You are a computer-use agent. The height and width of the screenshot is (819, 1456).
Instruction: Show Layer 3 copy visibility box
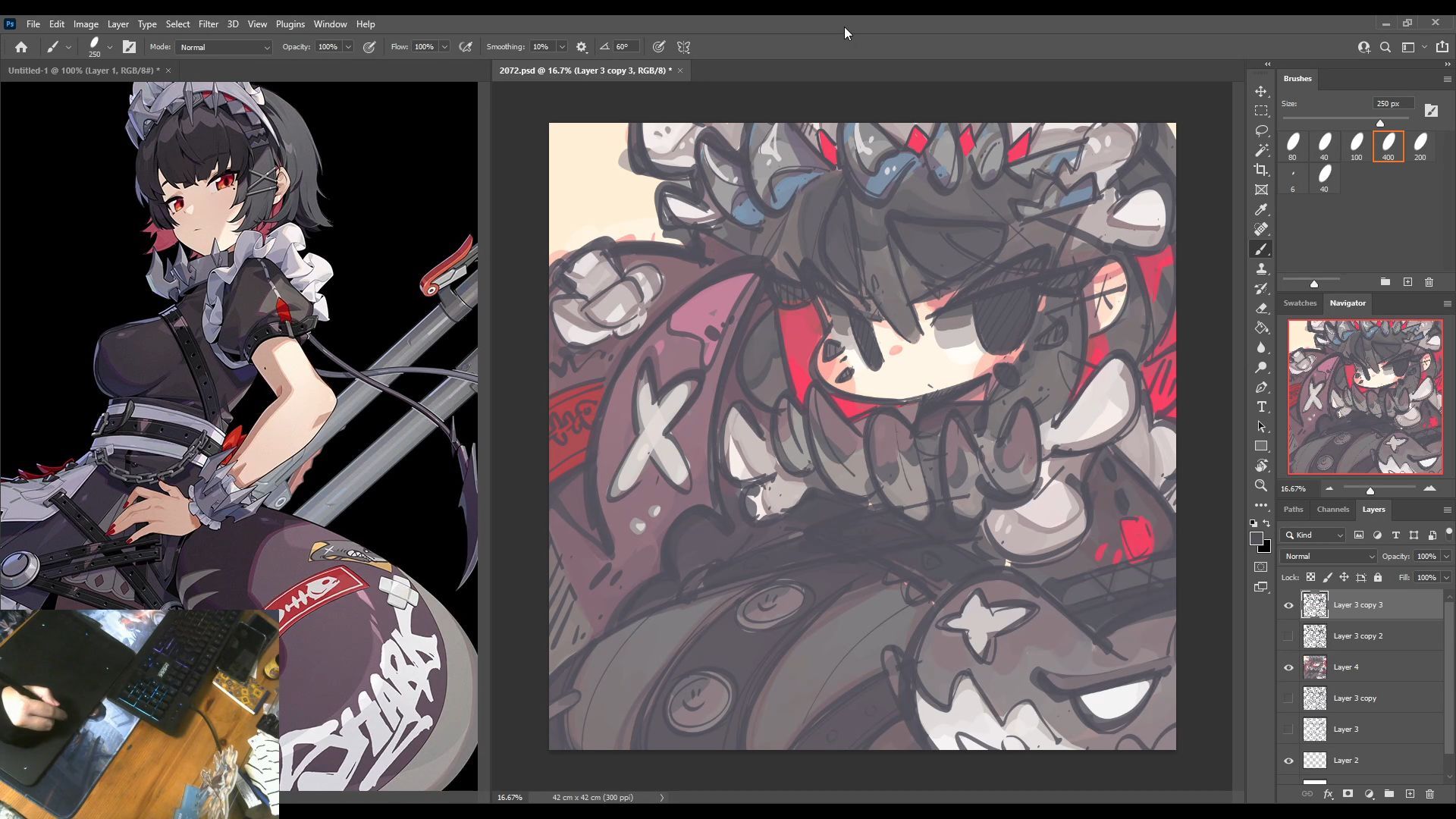(x=1288, y=698)
